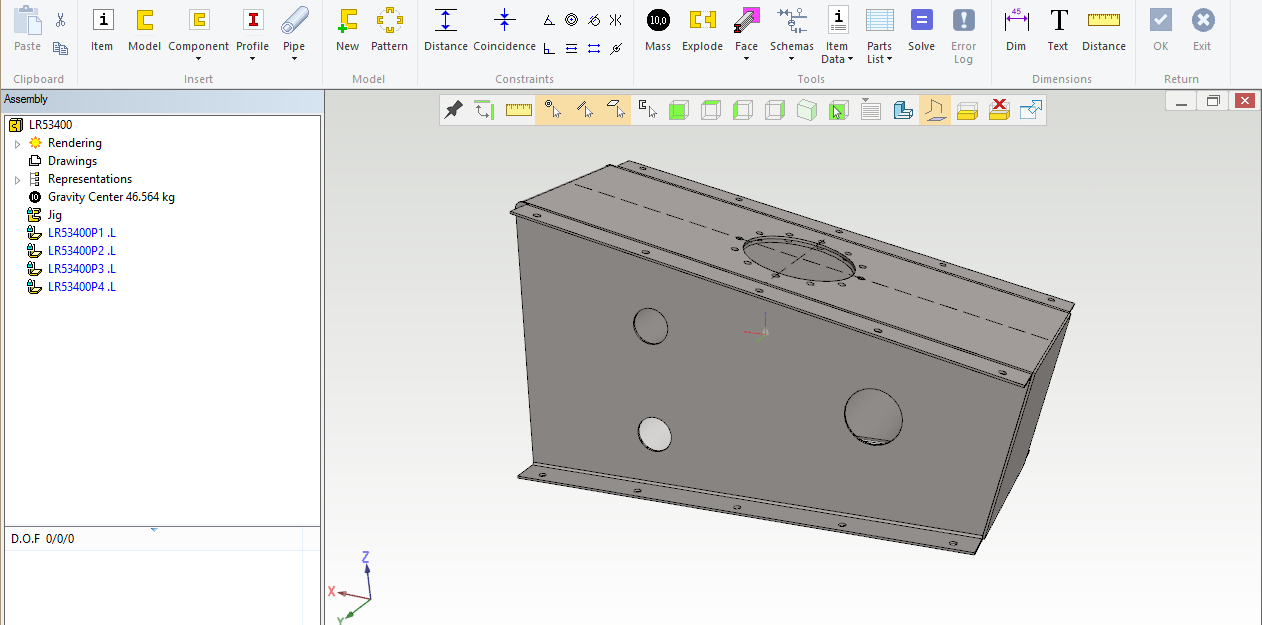Image resolution: width=1262 pixels, height=625 pixels.
Task: Click the Item insert button
Action: point(102,29)
